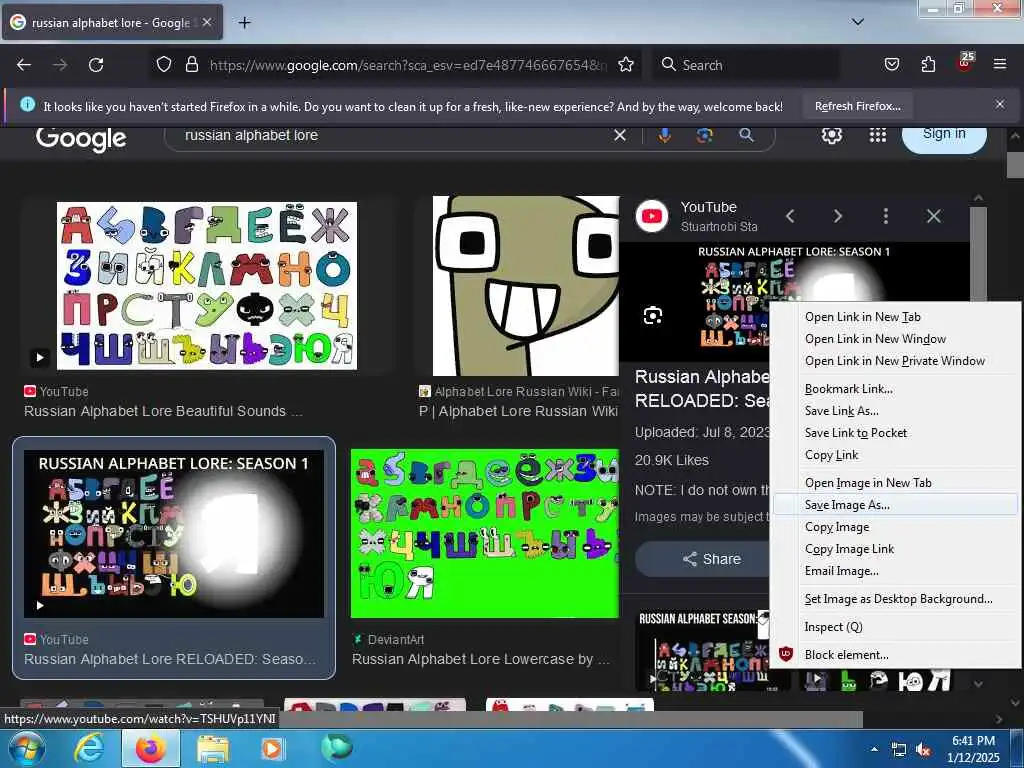Screen dimensions: 1024x768
Task: Start a Google voice search
Action: click(665, 135)
